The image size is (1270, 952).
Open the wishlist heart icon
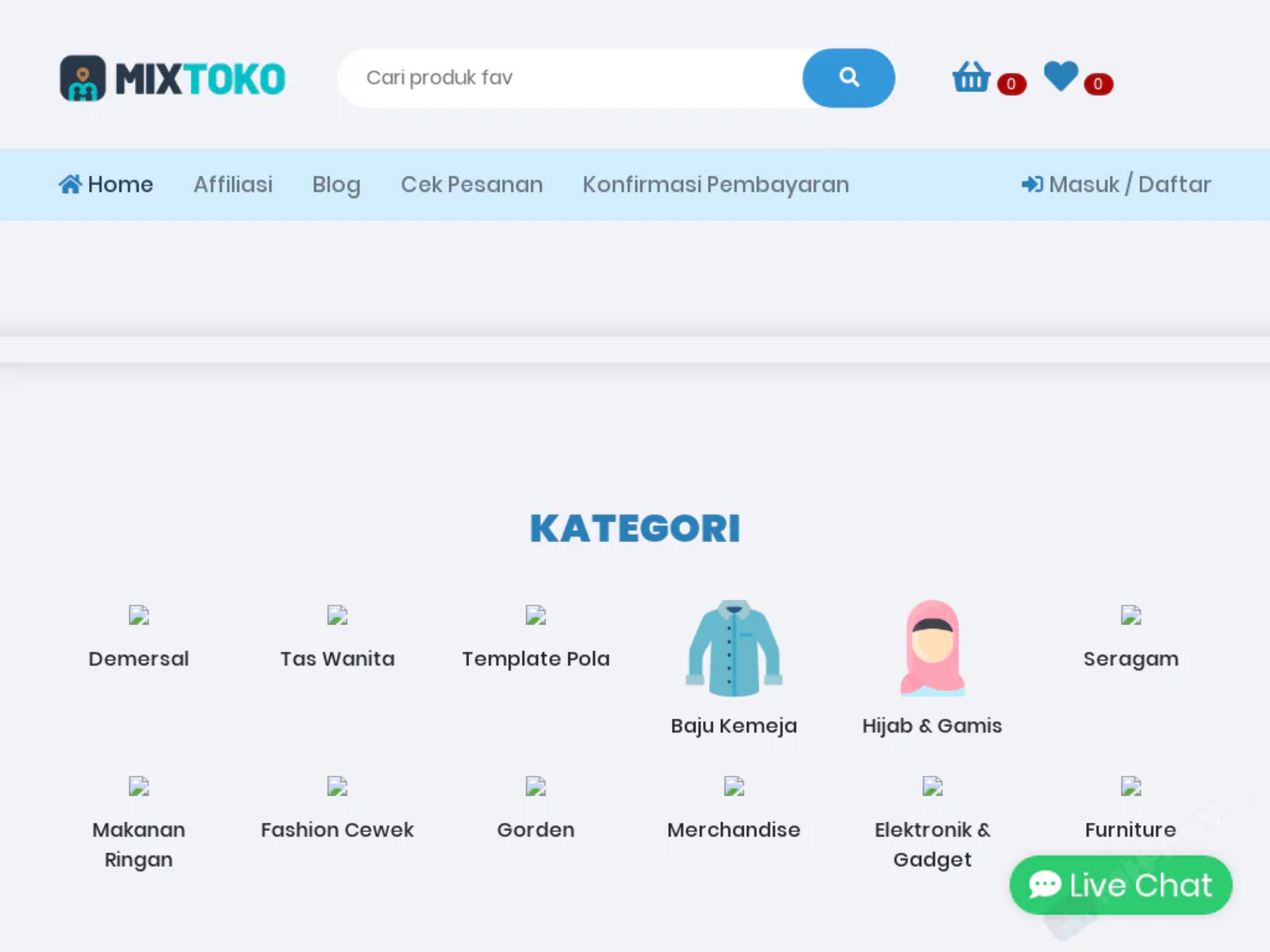click(x=1060, y=76)
